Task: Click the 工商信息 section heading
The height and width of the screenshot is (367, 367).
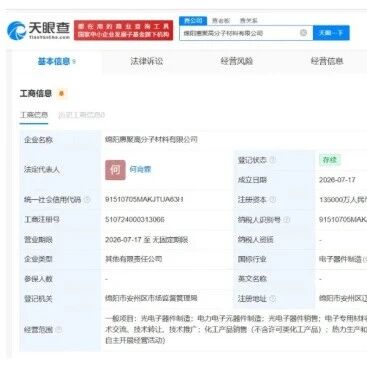Action: [x=36, y=93]
